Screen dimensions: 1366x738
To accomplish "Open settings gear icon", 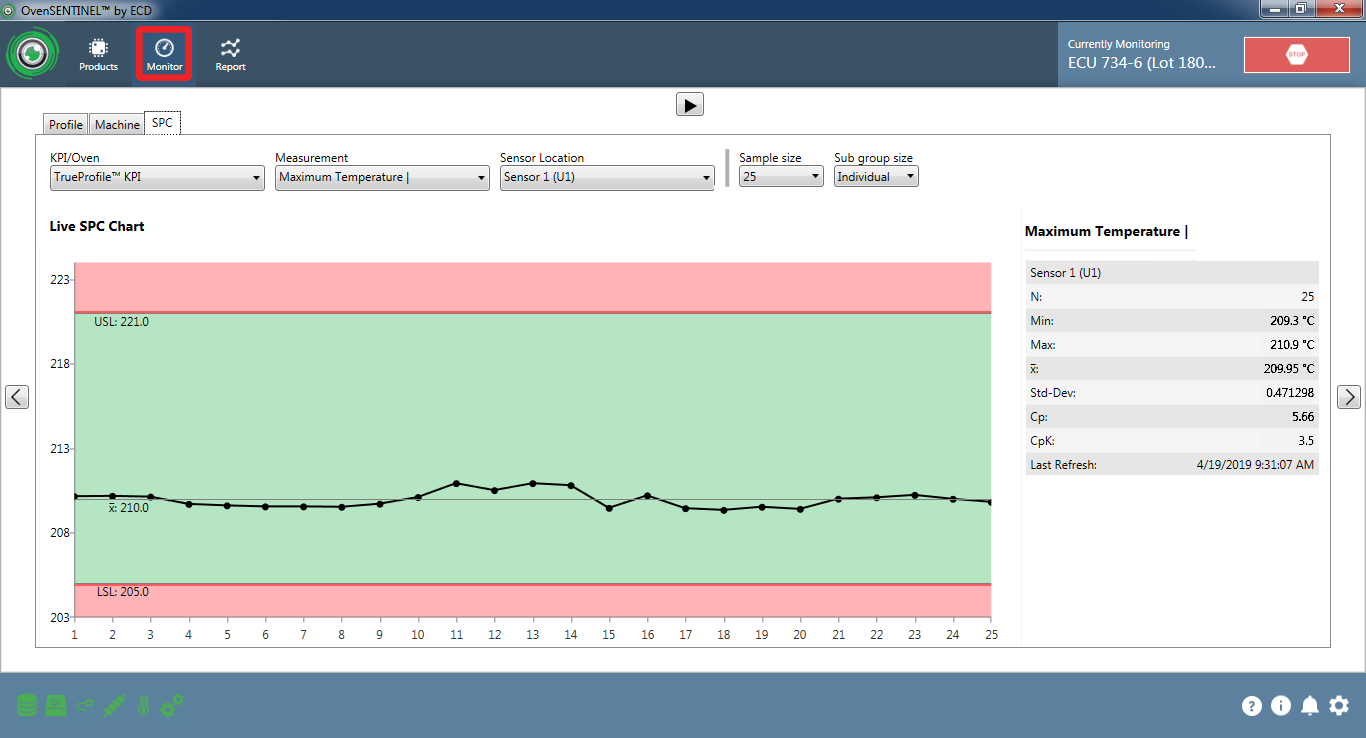I will click(x=1339, y=706).
